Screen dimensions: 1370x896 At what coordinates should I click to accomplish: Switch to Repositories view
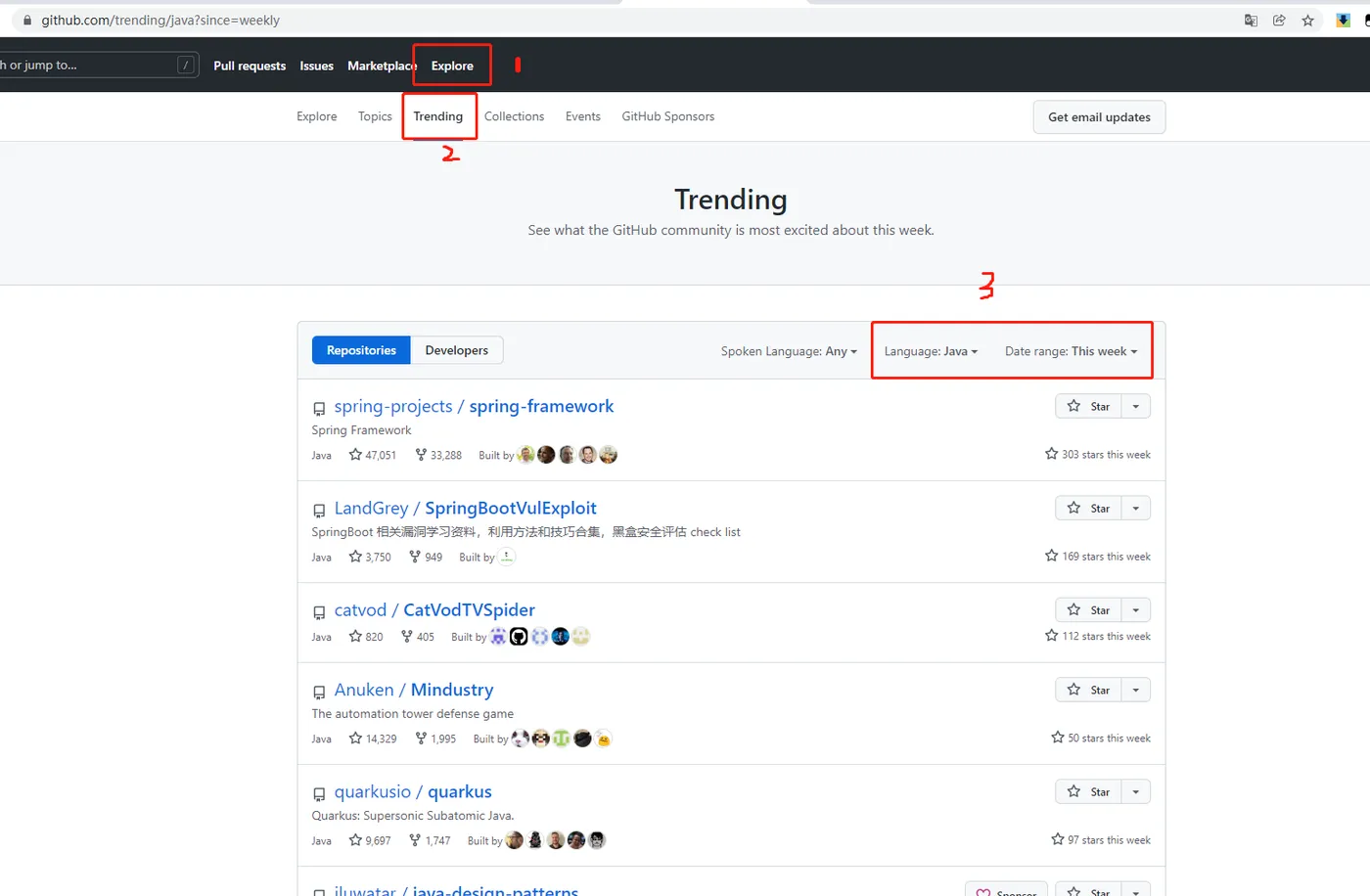point(361,350)
